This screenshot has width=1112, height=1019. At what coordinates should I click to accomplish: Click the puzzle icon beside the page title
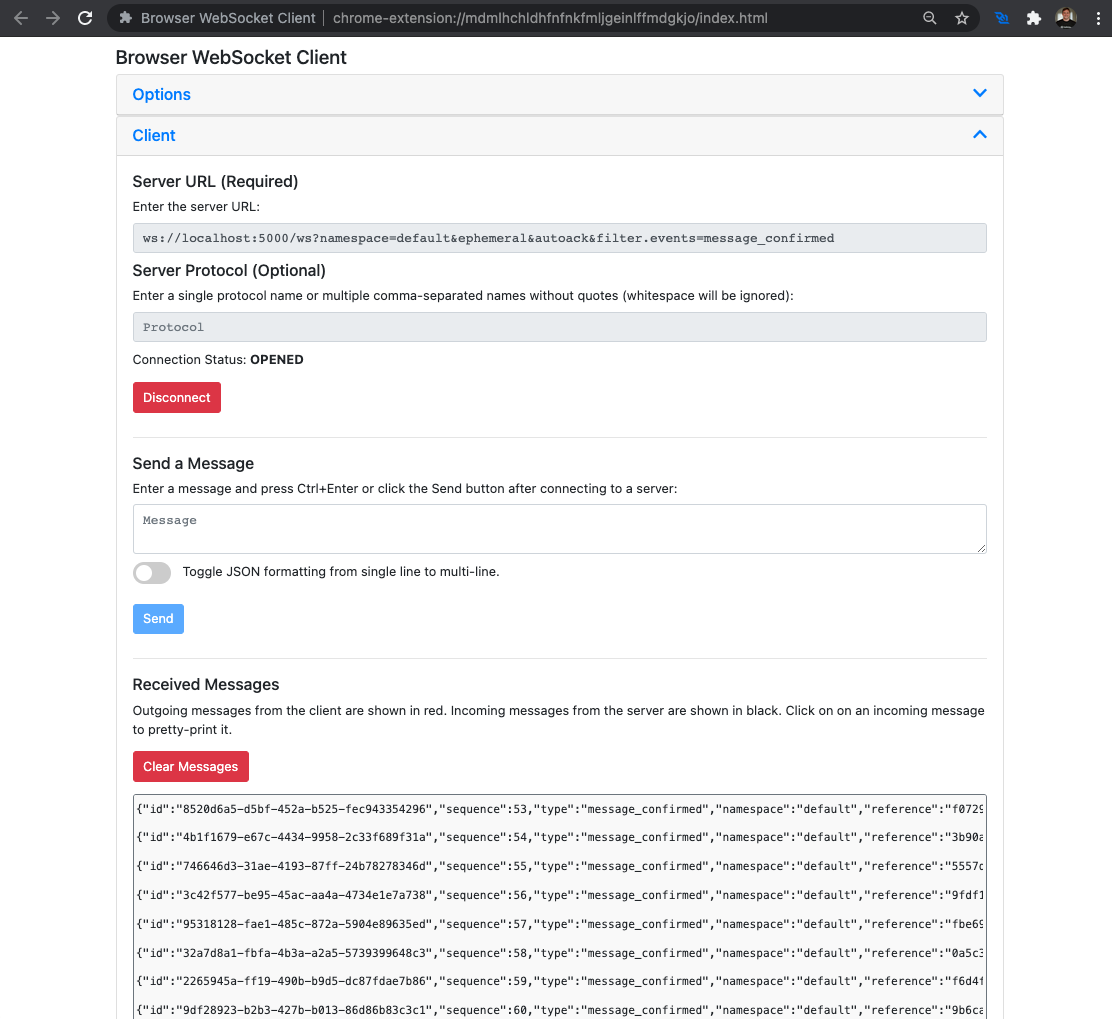tap(126, 17)
